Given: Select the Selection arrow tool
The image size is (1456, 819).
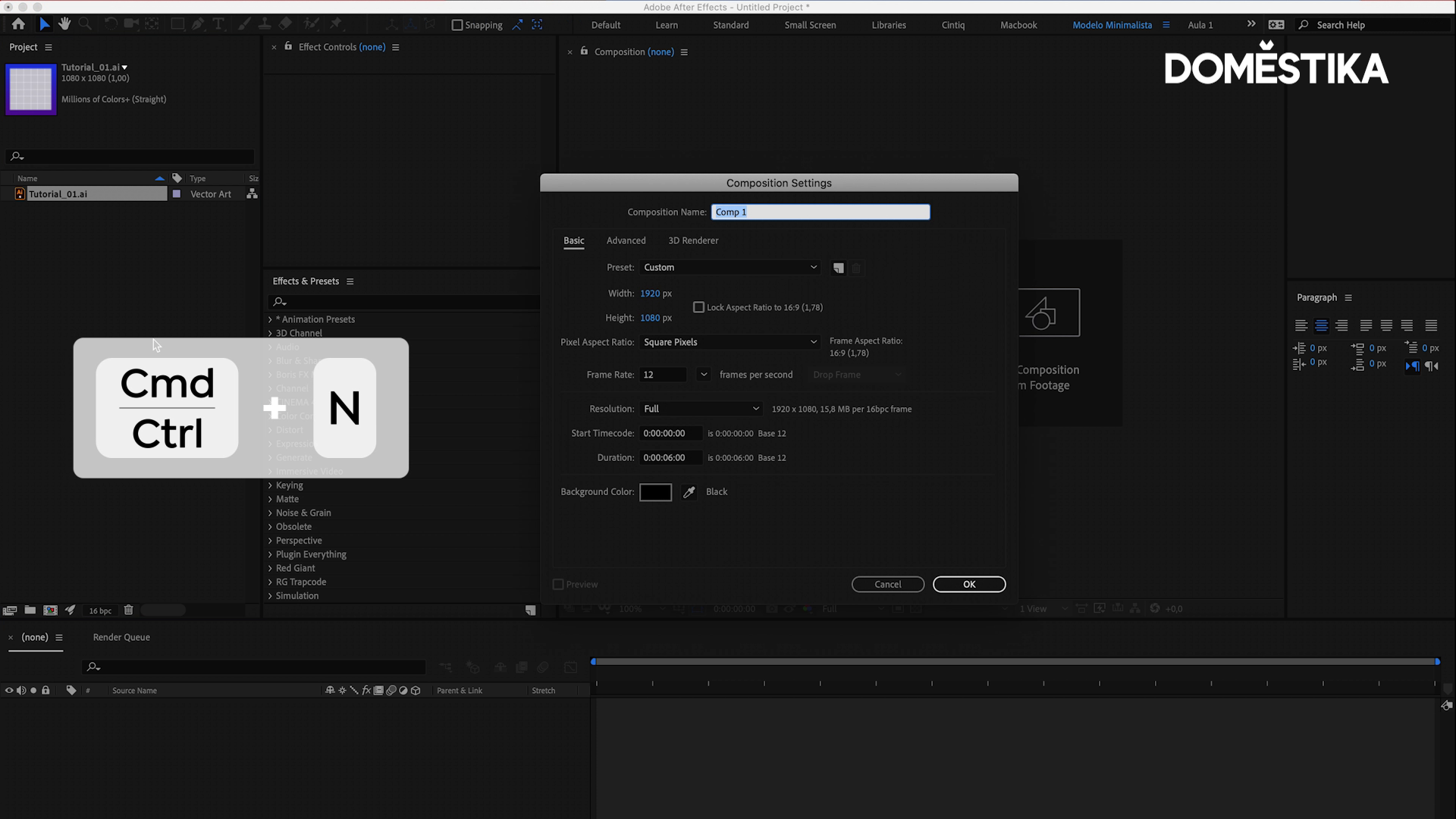Looking at the screenshot, I should 44,24.
